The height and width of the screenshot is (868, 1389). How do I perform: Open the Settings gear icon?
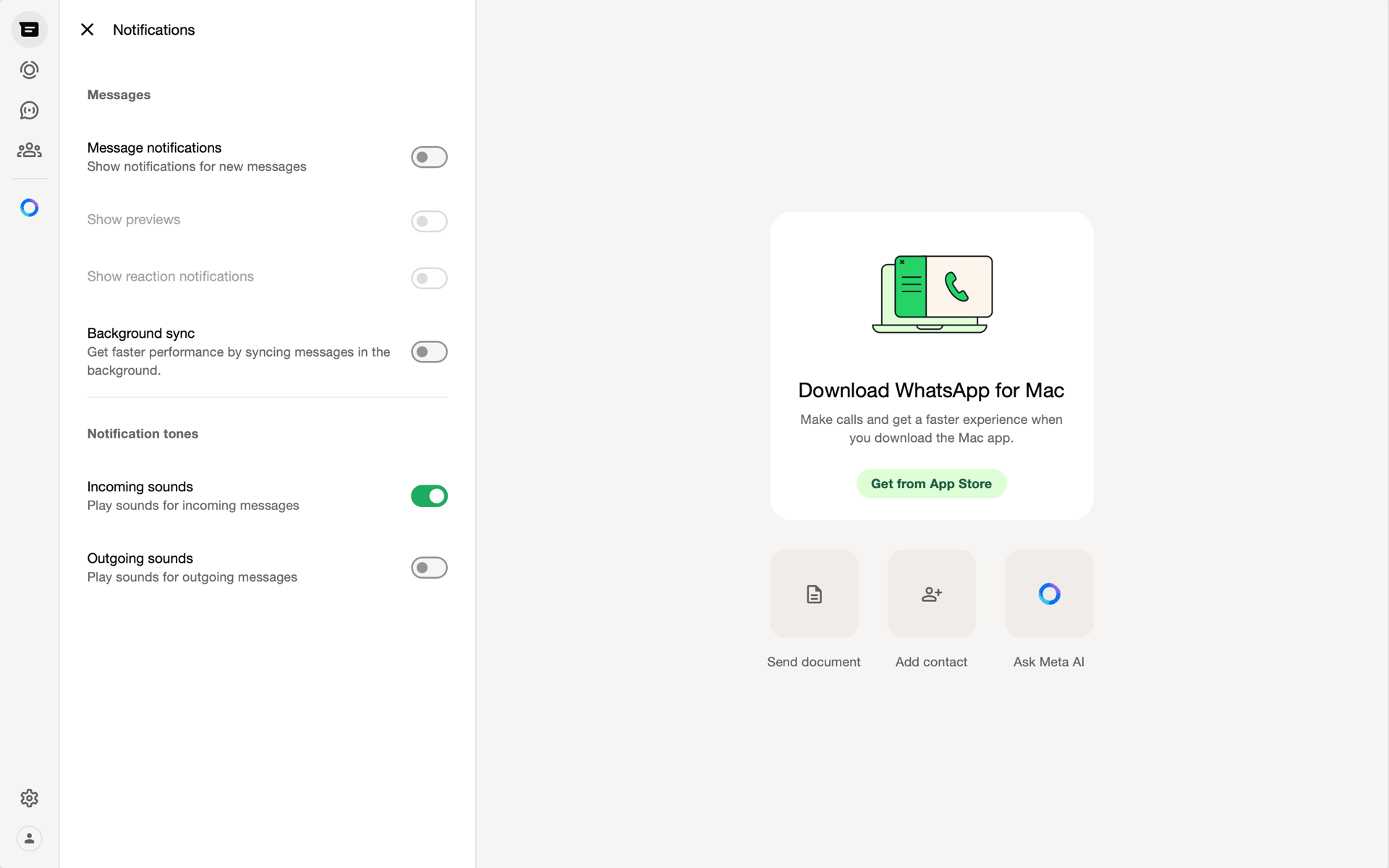[x=29, y=798]
